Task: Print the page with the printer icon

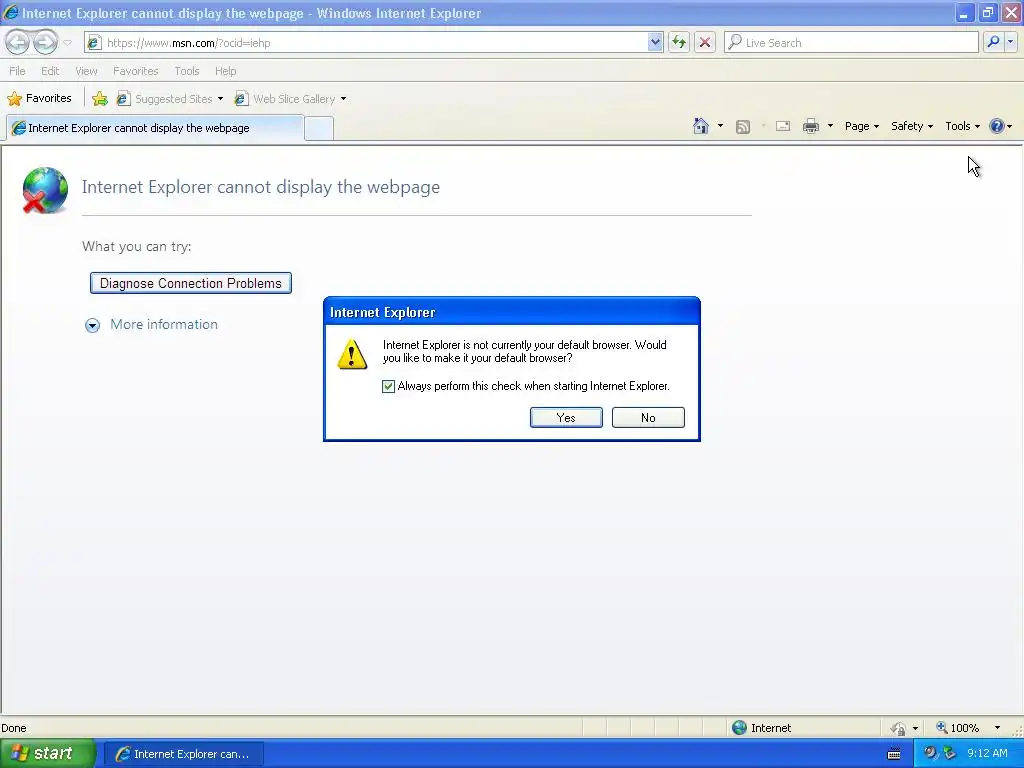Action: coord(810,126)
